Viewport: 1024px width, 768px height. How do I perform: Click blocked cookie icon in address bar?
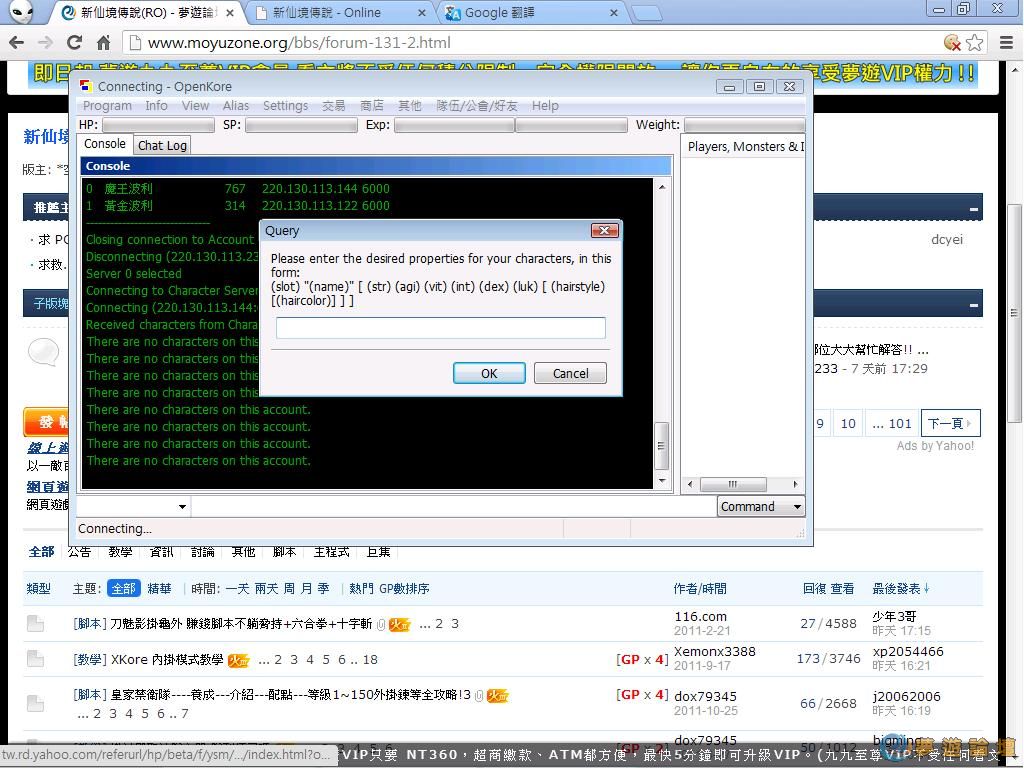tap(952, 42)
